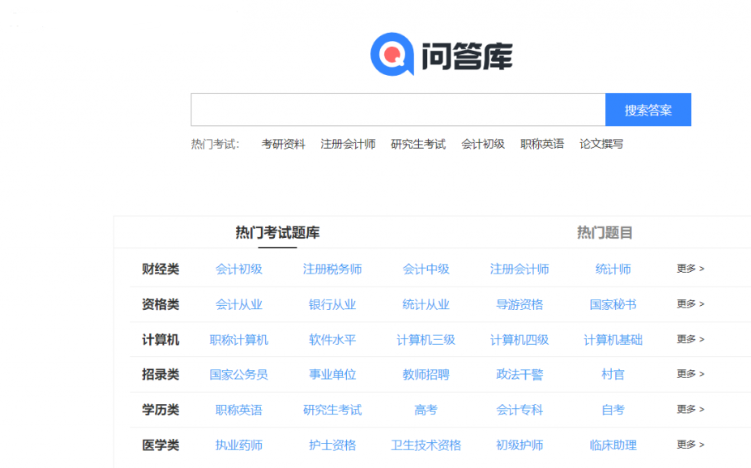
Task: Open the 村官 question bank
Action: tap(613, 375)
